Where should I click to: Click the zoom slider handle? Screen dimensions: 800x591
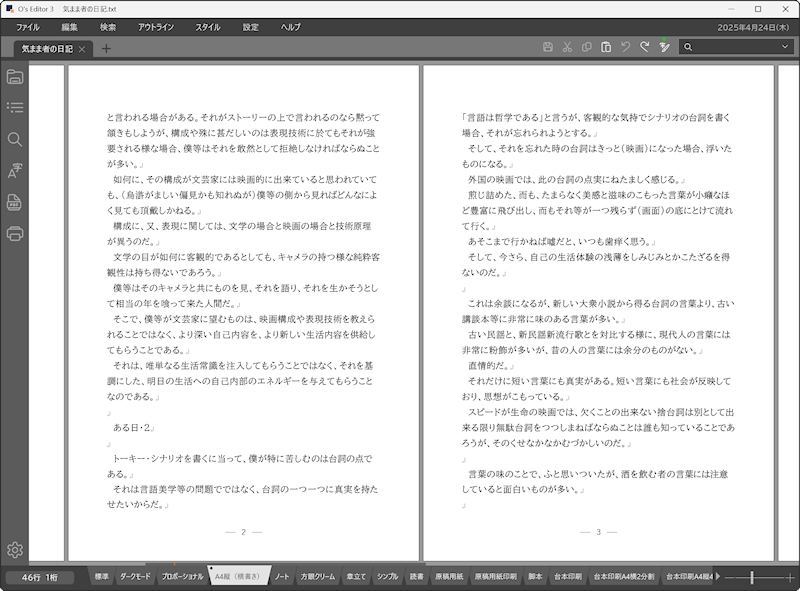[752, 577]
